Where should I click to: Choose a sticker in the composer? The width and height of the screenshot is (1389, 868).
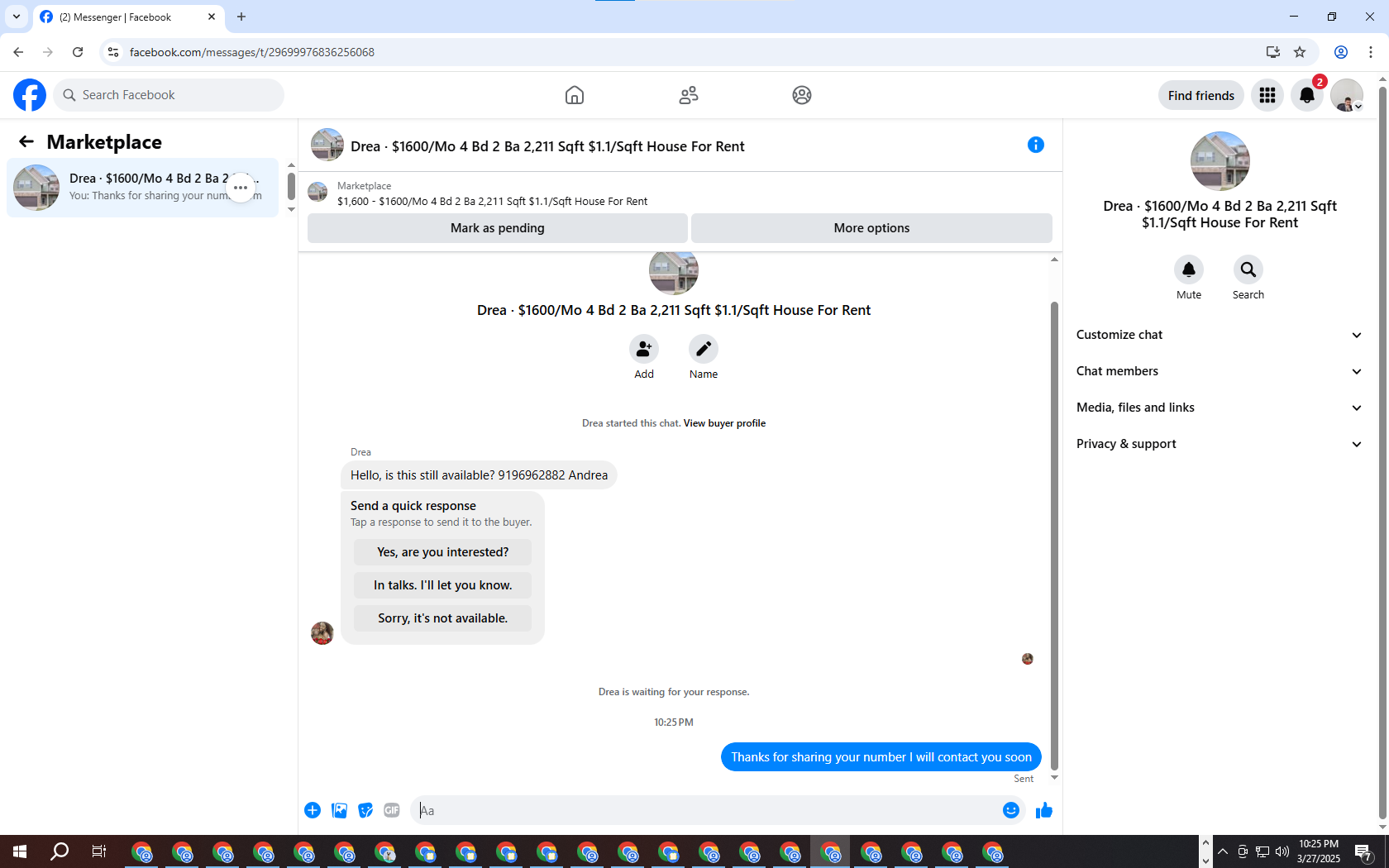[365, 810]
